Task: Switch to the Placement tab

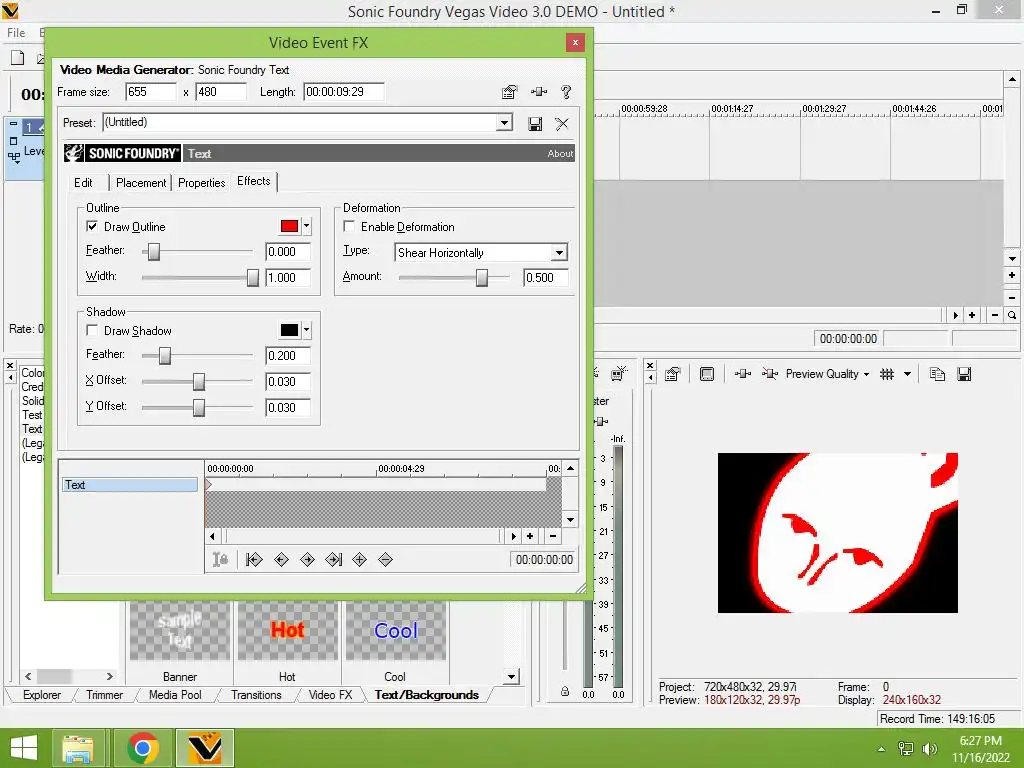Action: click(x=140, y=183)
